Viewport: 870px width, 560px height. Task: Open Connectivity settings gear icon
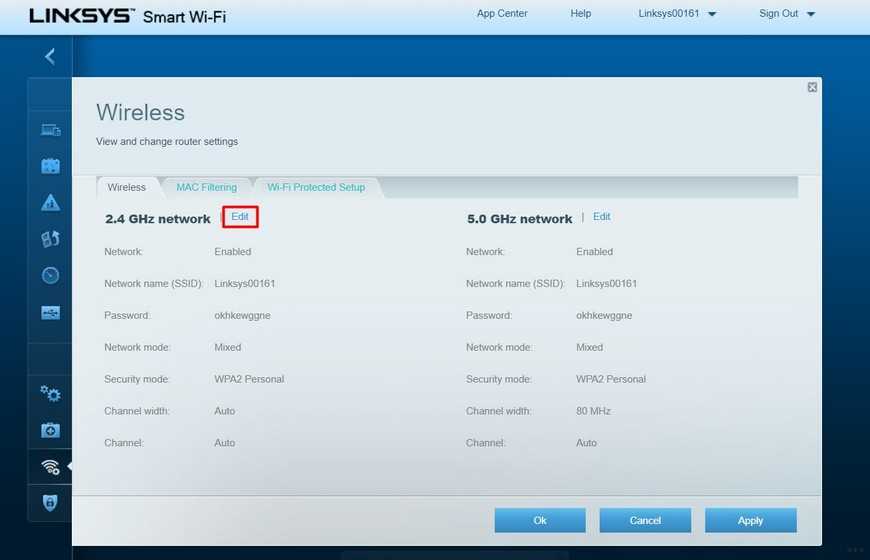[x=50, y=393]
